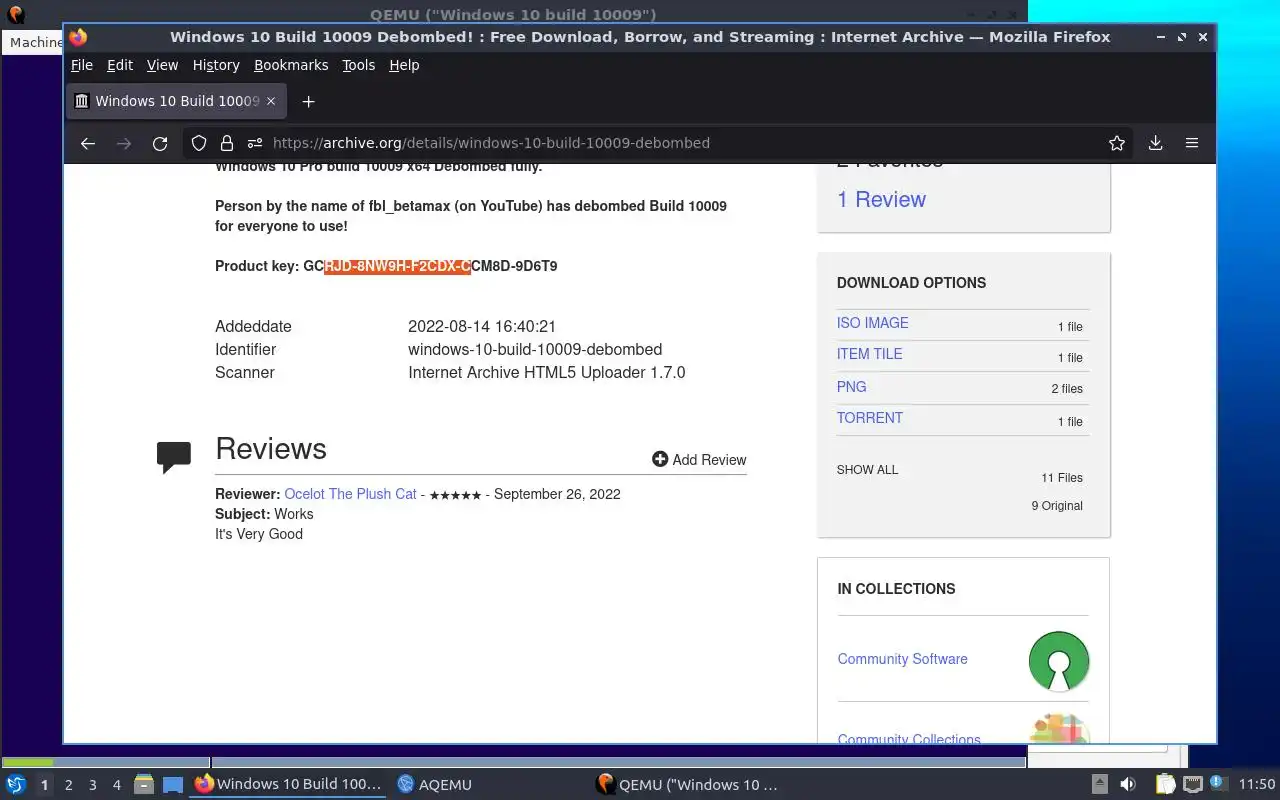Go back to the previous page
This screenshot has height=800, width=1280.
click(x=88, y=143)
